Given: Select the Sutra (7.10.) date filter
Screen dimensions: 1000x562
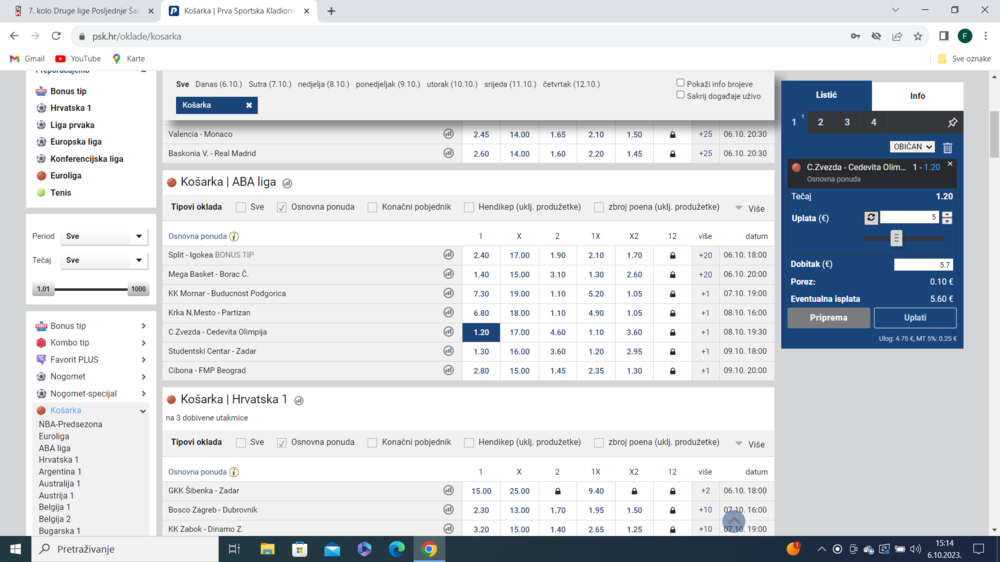Looking at the screenshot, I should (270, 85).
